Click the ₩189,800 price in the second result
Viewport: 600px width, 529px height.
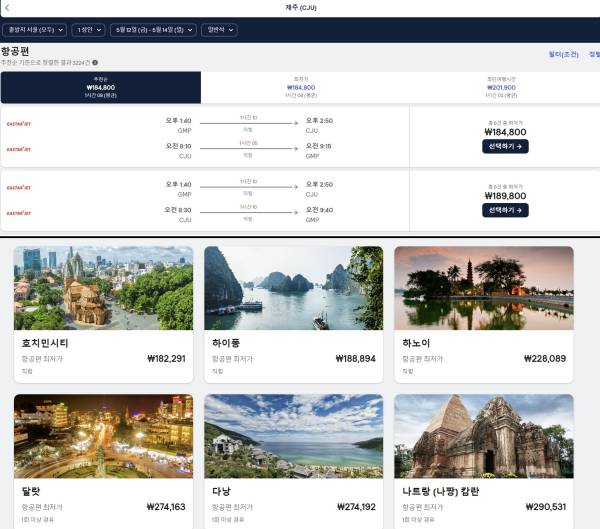point(505,196)
